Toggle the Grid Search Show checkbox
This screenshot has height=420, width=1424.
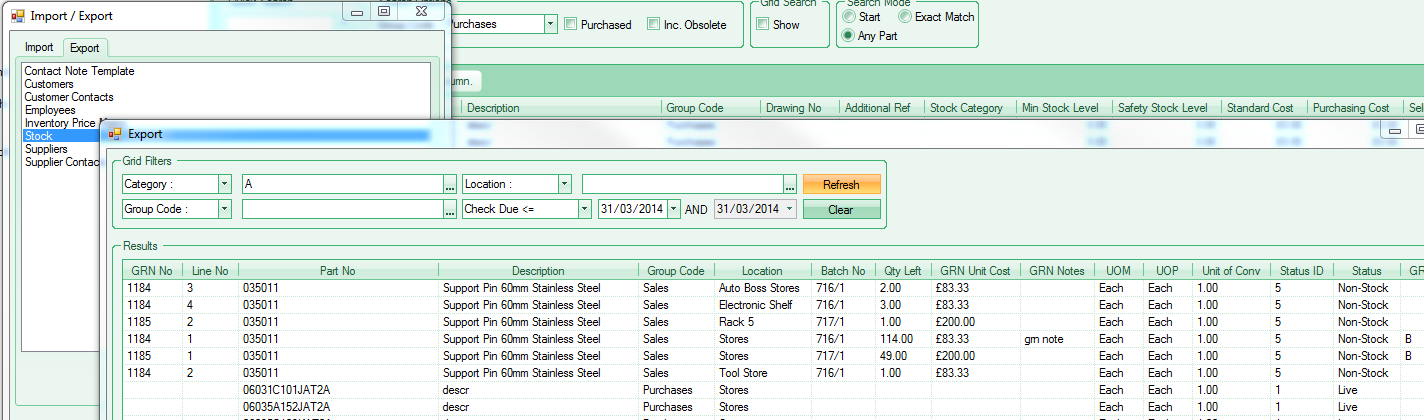click(x=763, y=24)
